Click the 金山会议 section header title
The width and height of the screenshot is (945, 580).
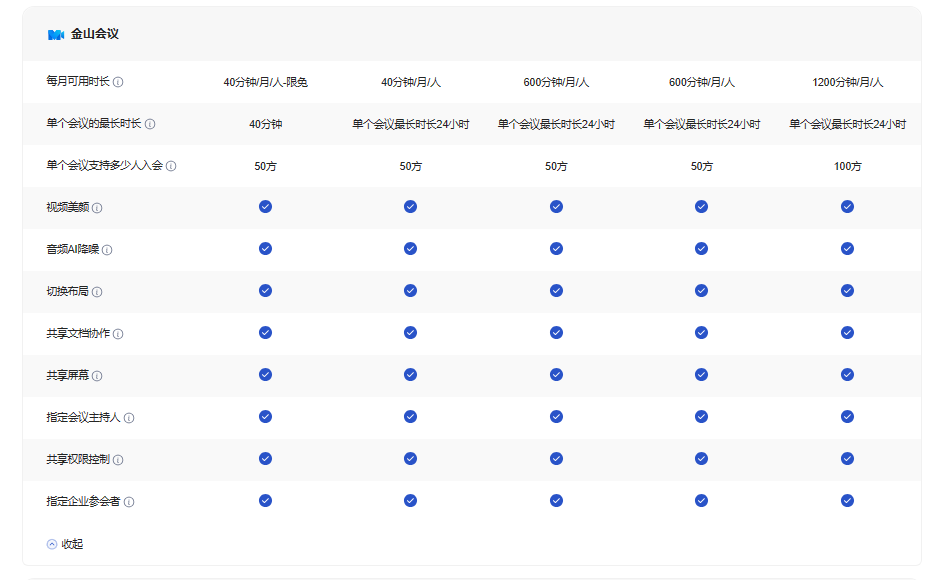[x=95, y=34]
